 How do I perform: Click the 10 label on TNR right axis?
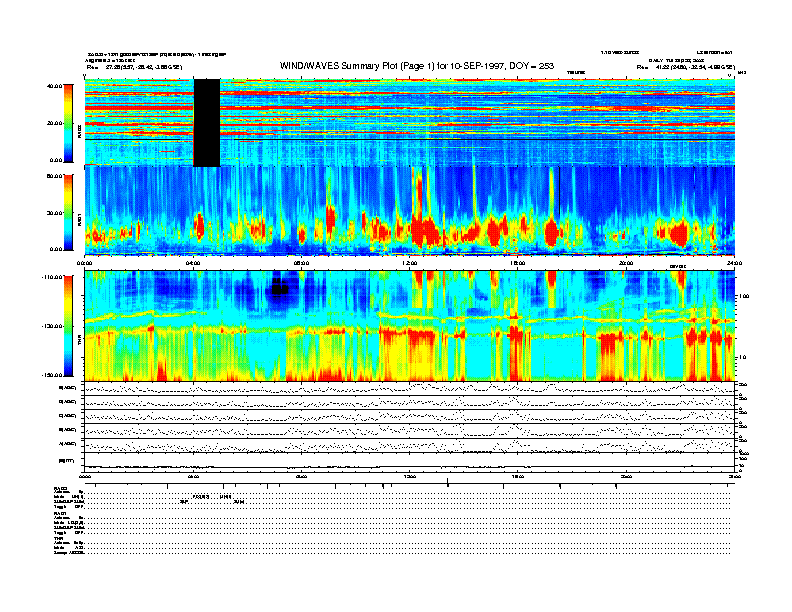(742, 357)
